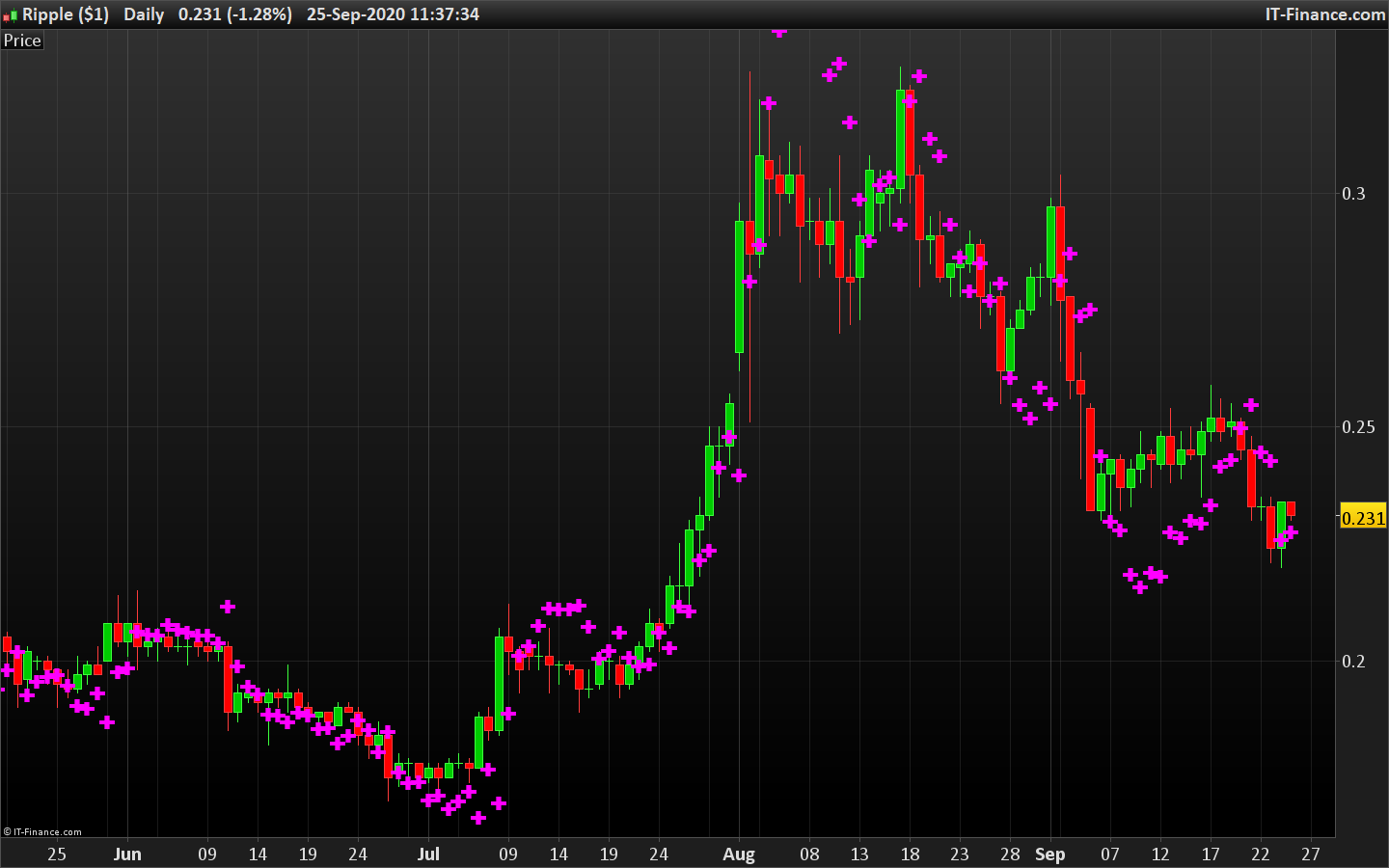Click the '18' August date label
This screenshot has width=1389, height=868.
tap(910, 854)
